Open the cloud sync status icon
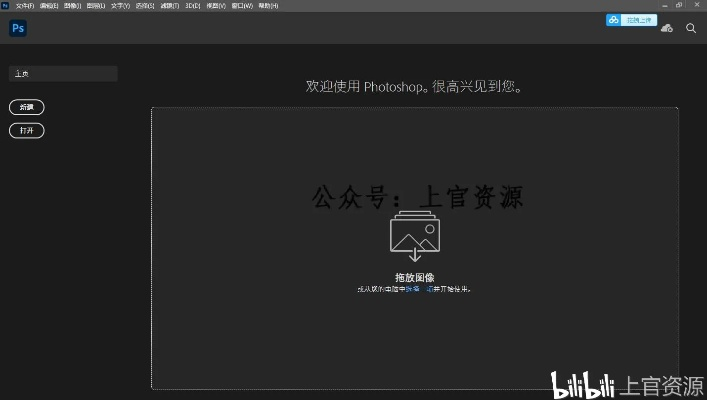The height and width of the screenshot is (400, 707). (667, 28)
